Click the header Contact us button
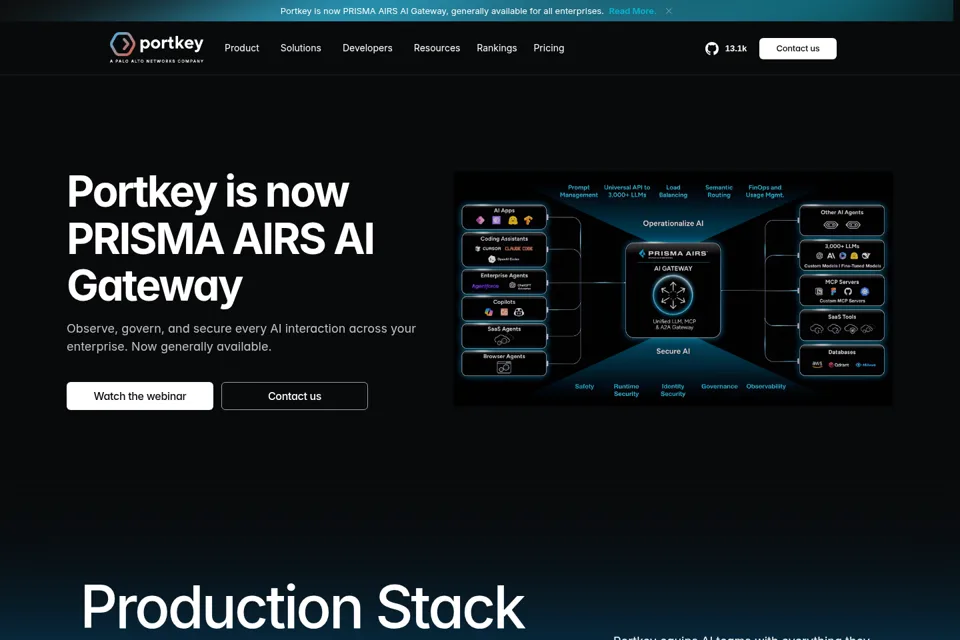The height and width of the screenshot is (640, 960). [x=798, y=48]
